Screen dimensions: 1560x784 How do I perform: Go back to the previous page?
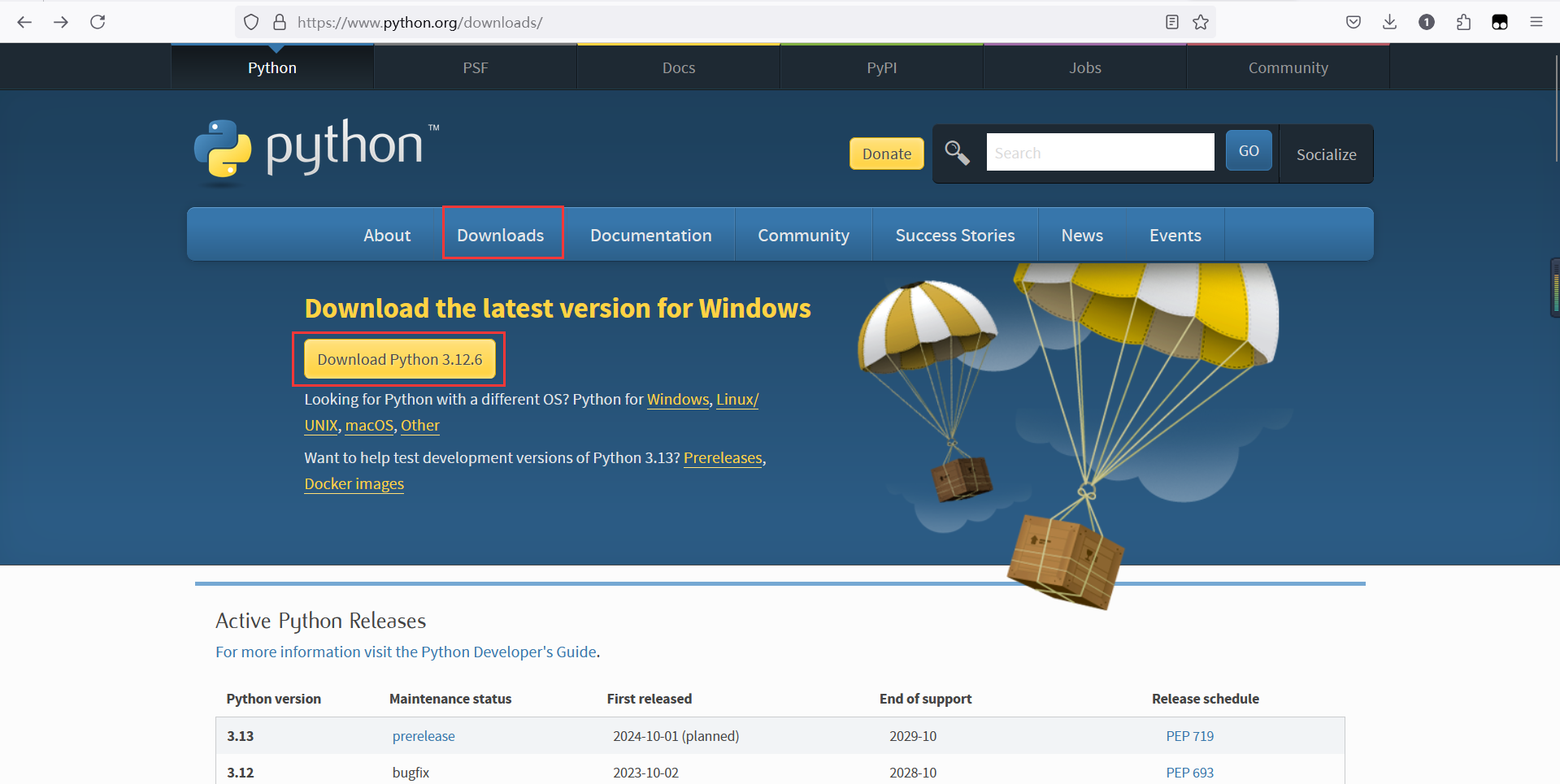[24, 22]
